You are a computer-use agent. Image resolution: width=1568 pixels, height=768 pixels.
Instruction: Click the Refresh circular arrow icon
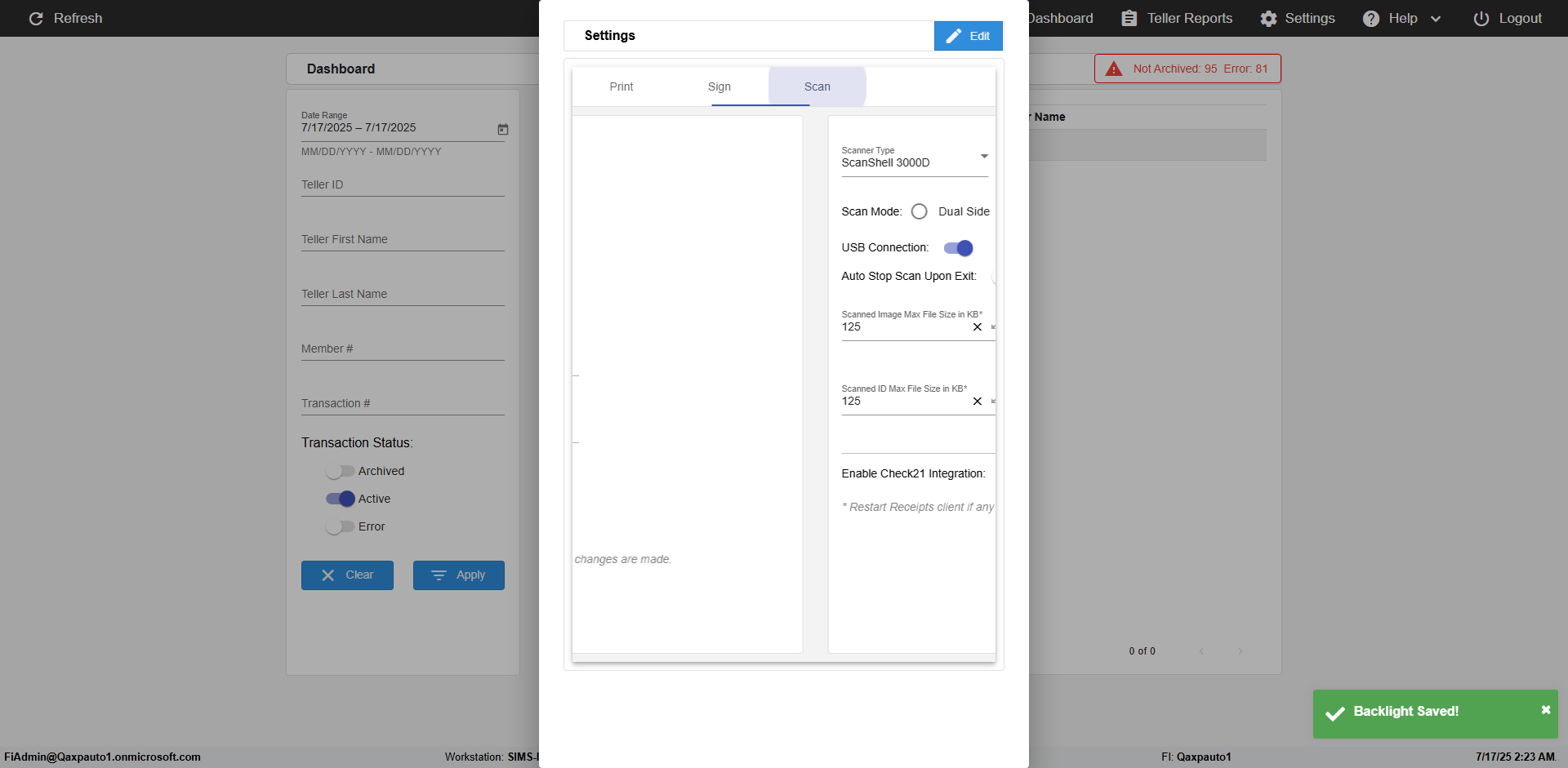[36, 18]
